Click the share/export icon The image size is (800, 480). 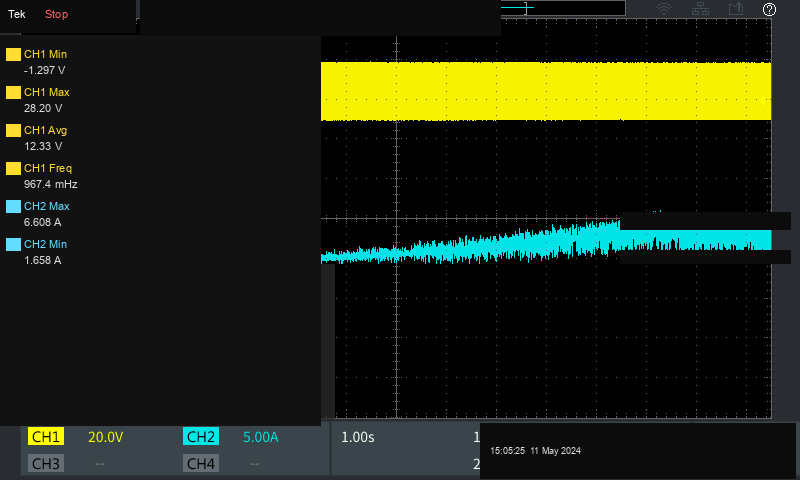pos(736,9)
